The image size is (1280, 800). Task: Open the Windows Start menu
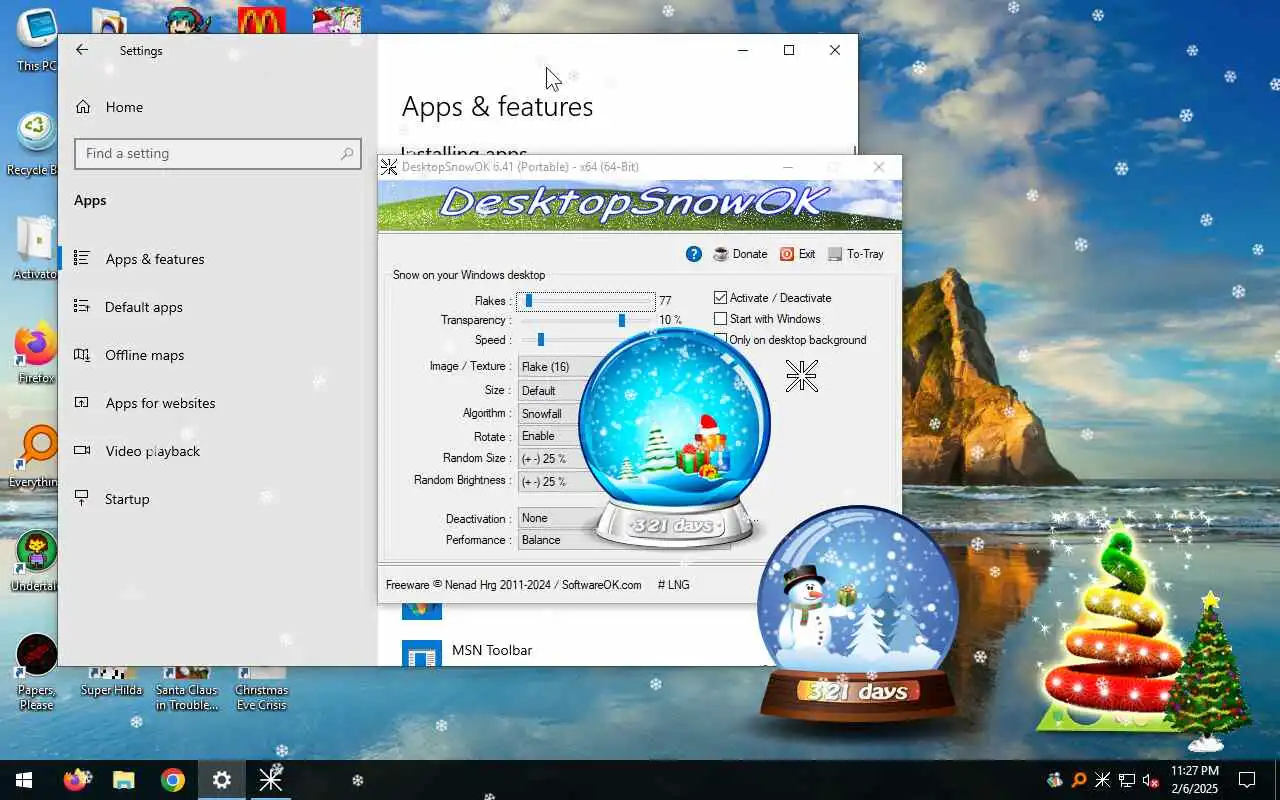[x=24, y=780]
